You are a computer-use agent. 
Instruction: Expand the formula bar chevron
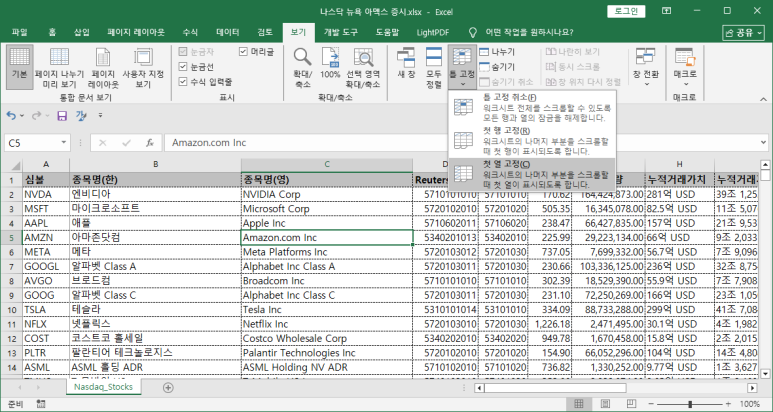click(x=763, y=143)
